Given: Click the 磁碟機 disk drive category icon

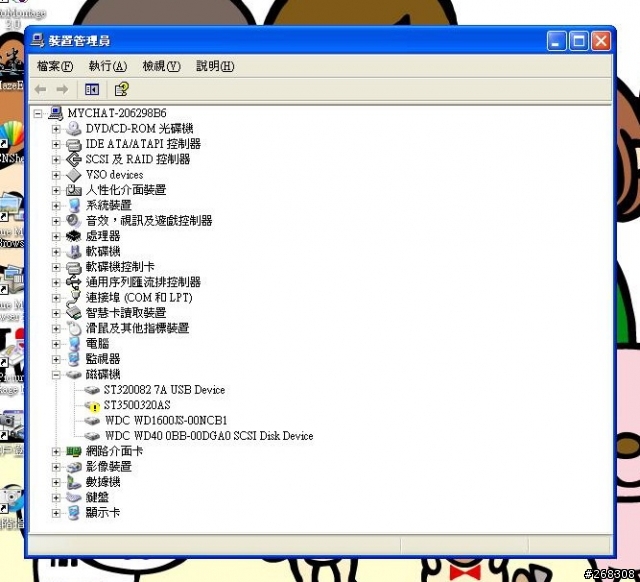Looking at the screenshot, I should click(x=74, y=375).
